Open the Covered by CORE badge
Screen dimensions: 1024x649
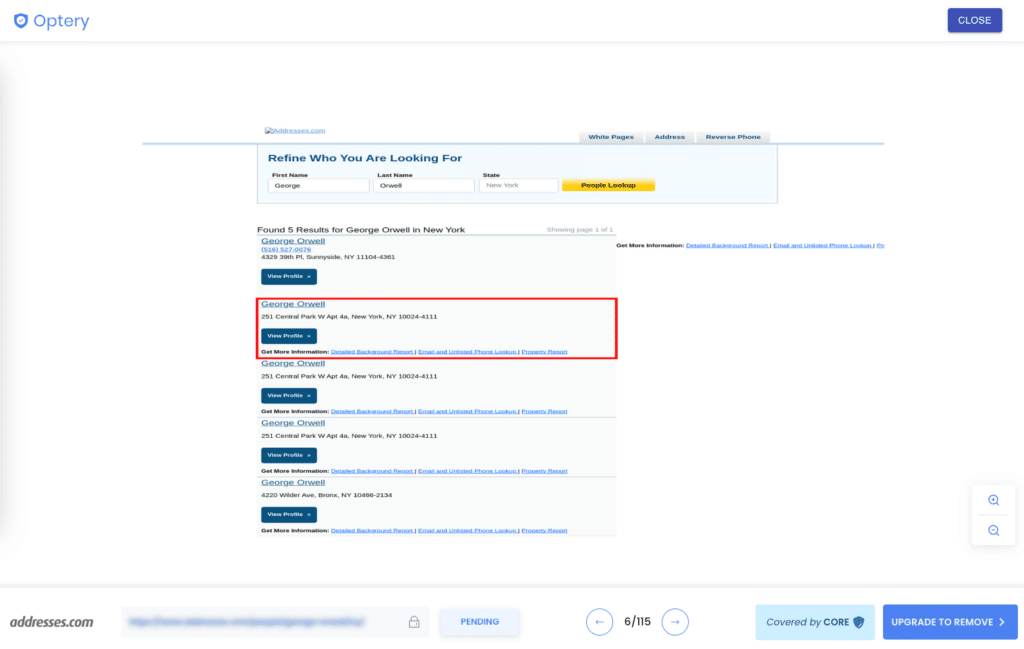[814, 622]
